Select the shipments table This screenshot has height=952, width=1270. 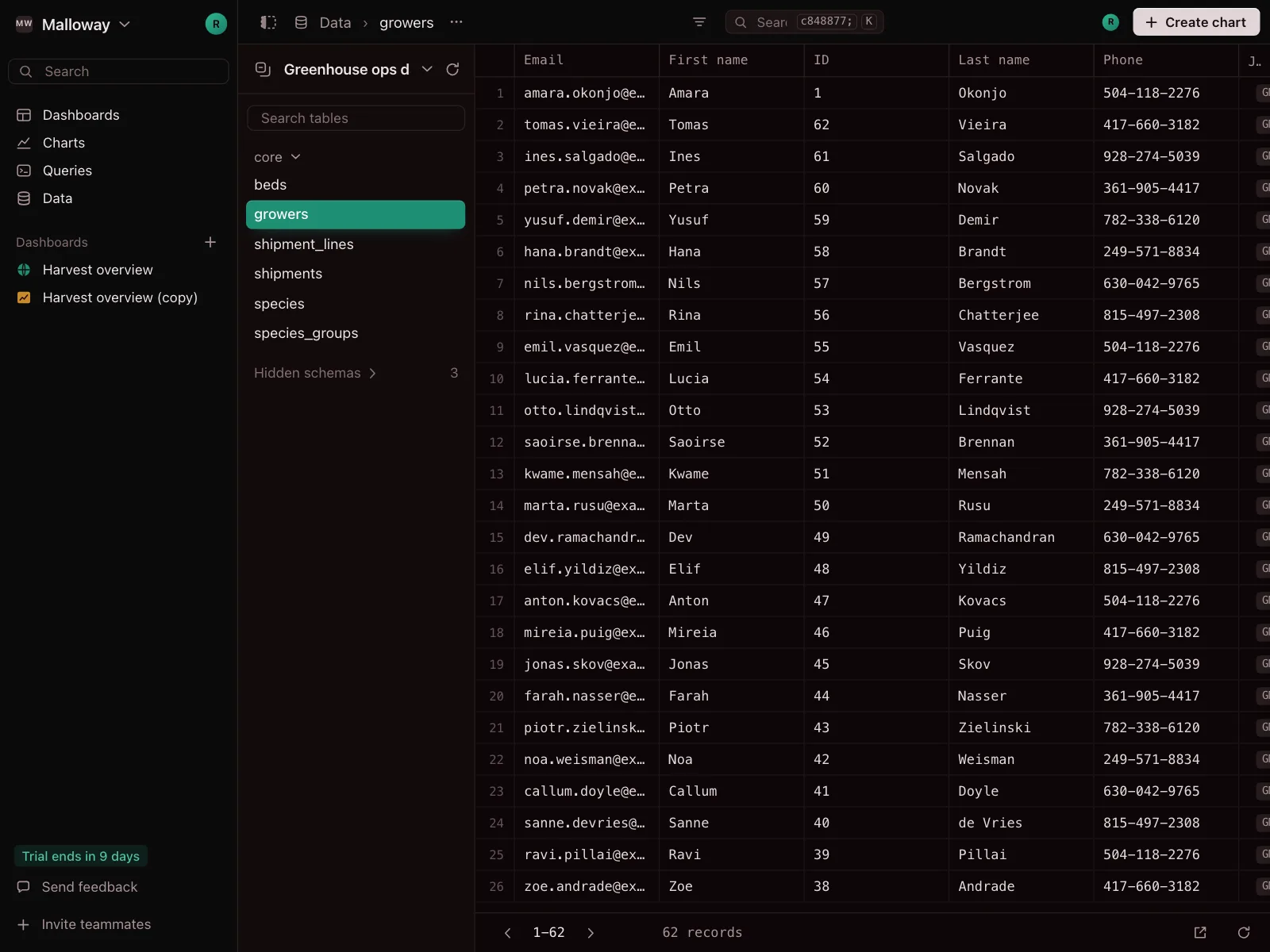[x=356, y=274]
